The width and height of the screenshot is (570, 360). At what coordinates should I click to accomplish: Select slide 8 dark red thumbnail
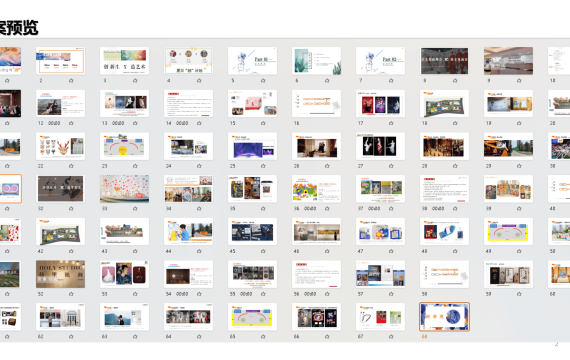pos(444,61)
